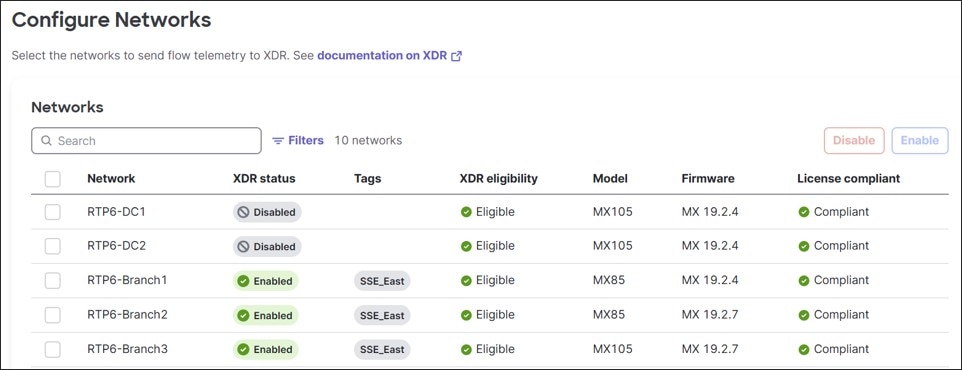962x370 pixels.
Task: Click the RTP6-DC1 network name
Action: point(116,212)
